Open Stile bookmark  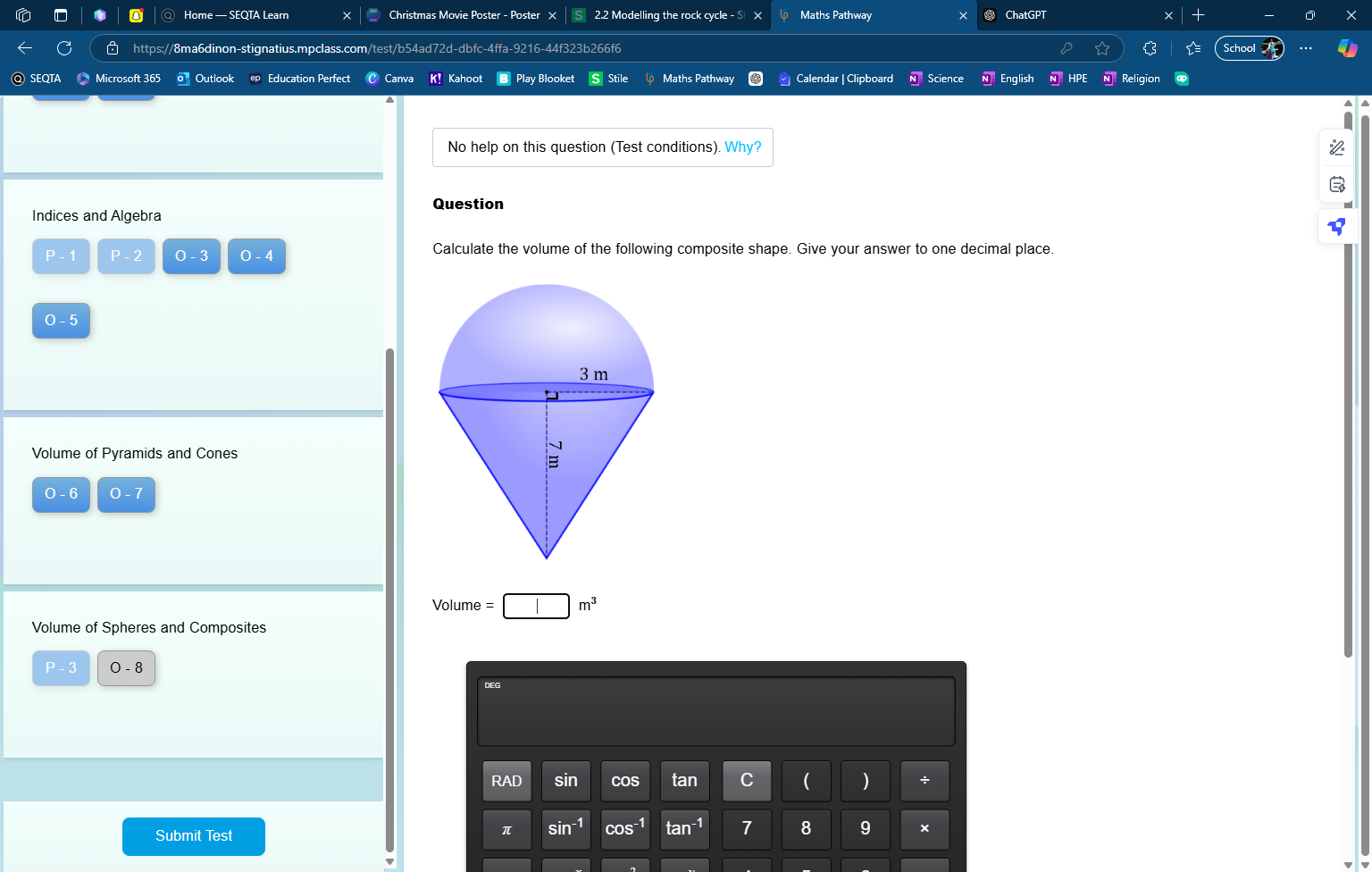[608, 79]
